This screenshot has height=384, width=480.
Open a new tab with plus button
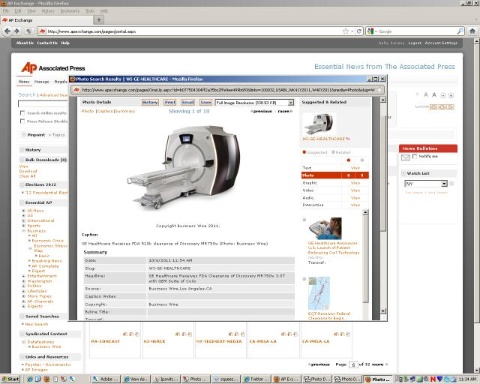click(x=99, y=20)
